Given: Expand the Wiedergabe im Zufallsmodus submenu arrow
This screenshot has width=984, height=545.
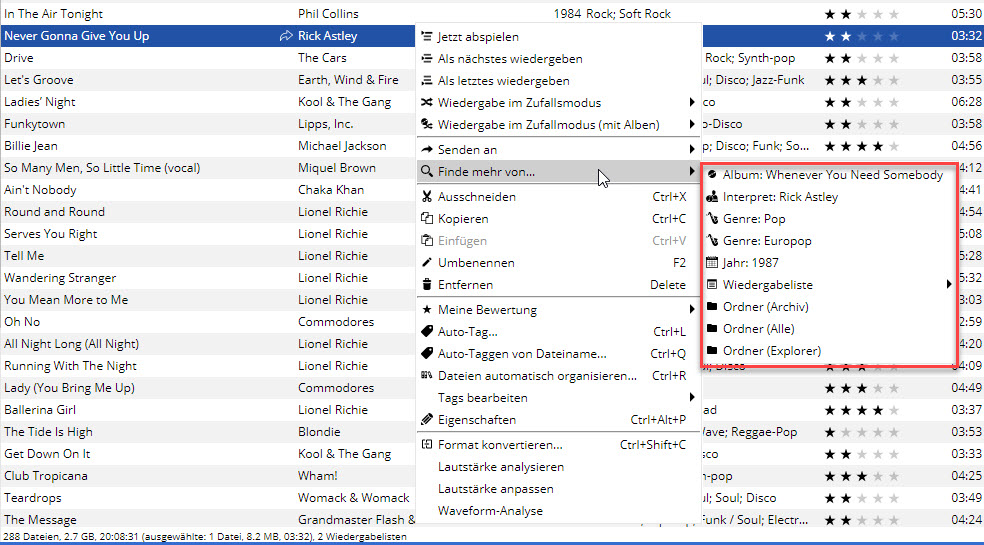Looking at the screenshot, I should (x=692, y=103).
